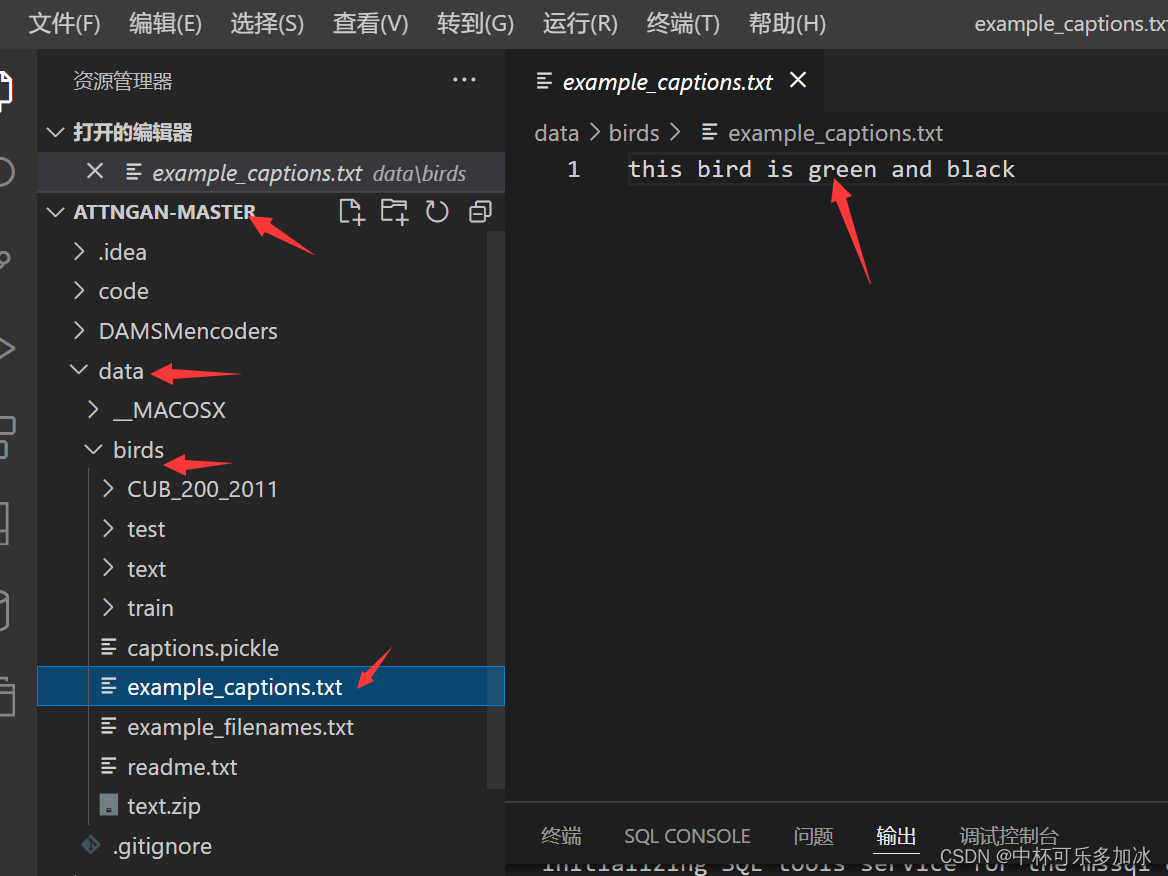Click the Run and Debug activity icon
The image size is (1168, 876).
[6, 349]
